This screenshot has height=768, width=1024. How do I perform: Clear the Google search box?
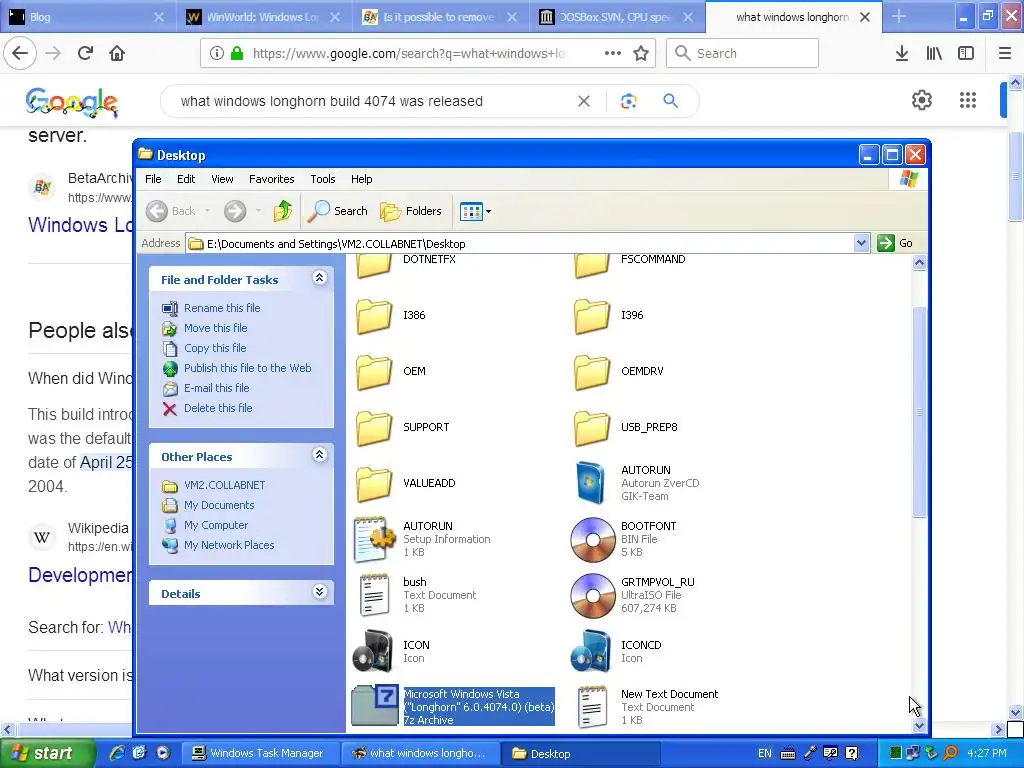584,101
